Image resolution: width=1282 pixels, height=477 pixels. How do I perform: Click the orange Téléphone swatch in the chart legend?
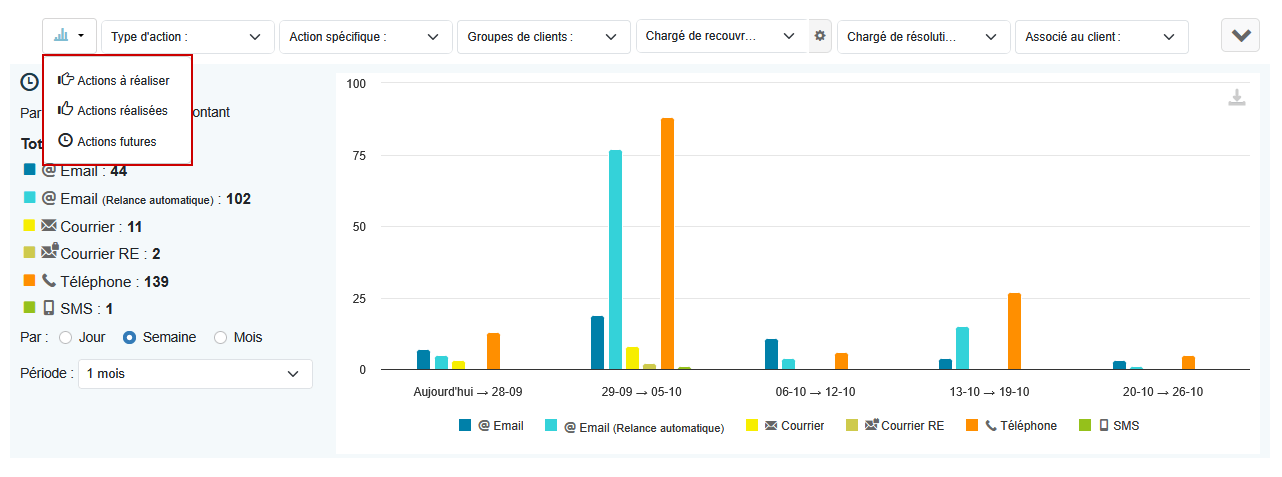coord(972,425)
